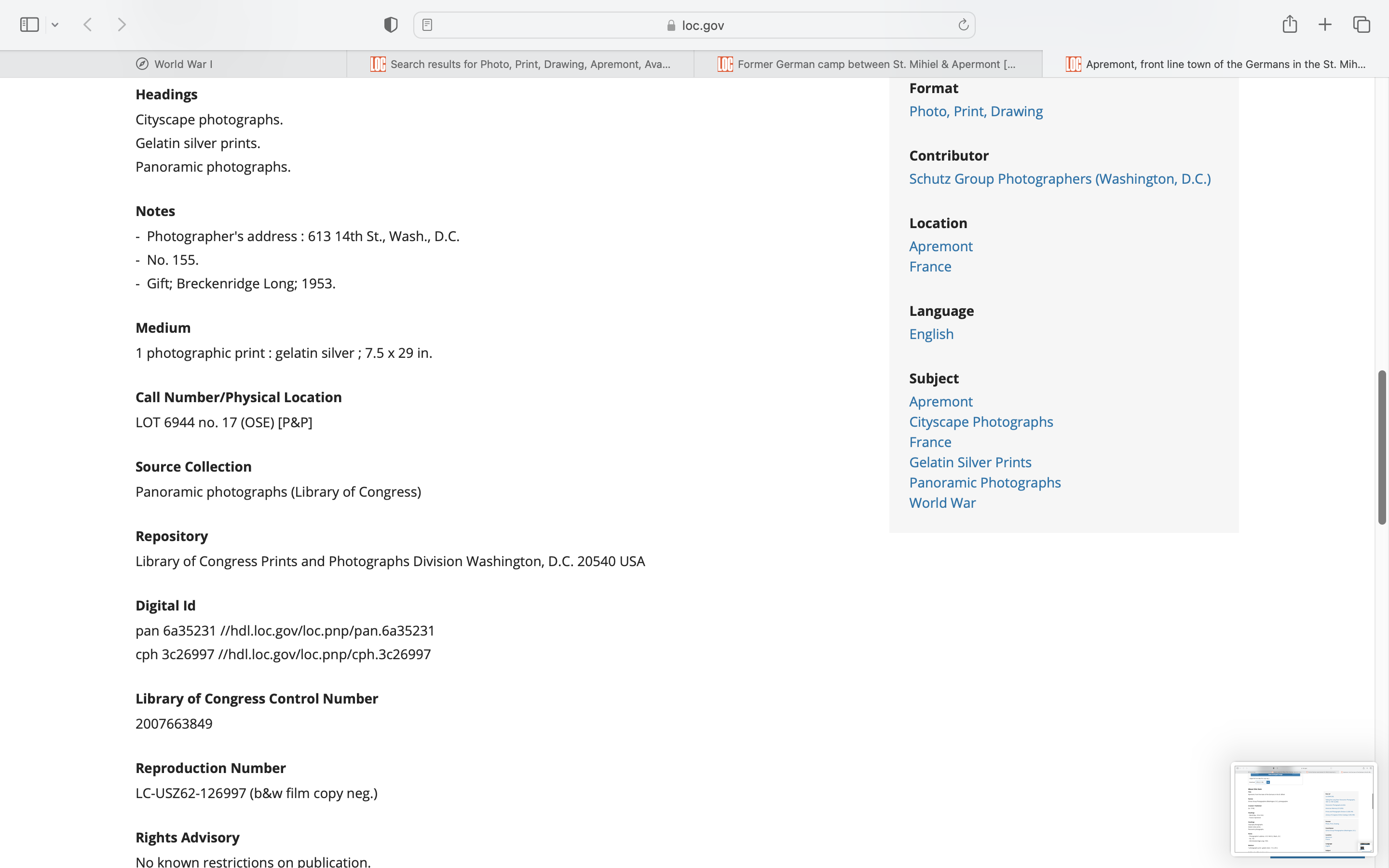This screenshot has width=1389, height=868.
Task: Open the Photo, Print, Drawing format link
Action: (x=976, y=111)
